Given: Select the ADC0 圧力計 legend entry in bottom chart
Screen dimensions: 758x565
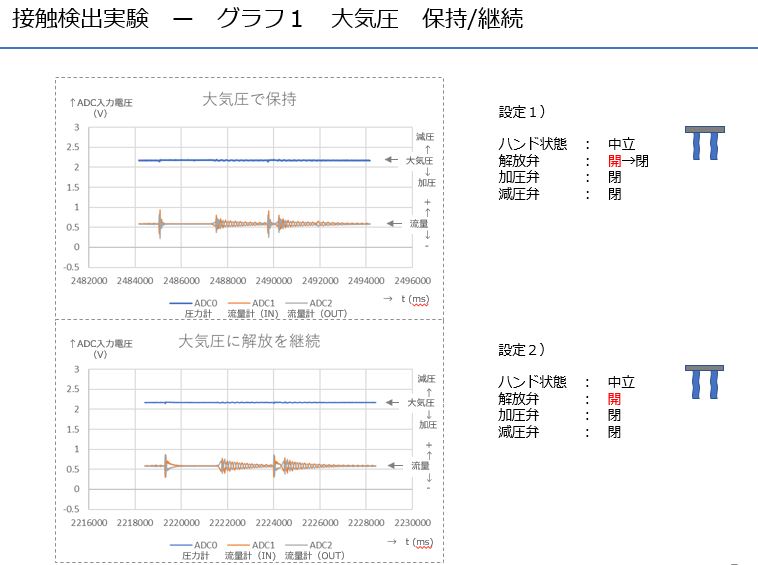Looking at the screenshot, I should point(194,550).
